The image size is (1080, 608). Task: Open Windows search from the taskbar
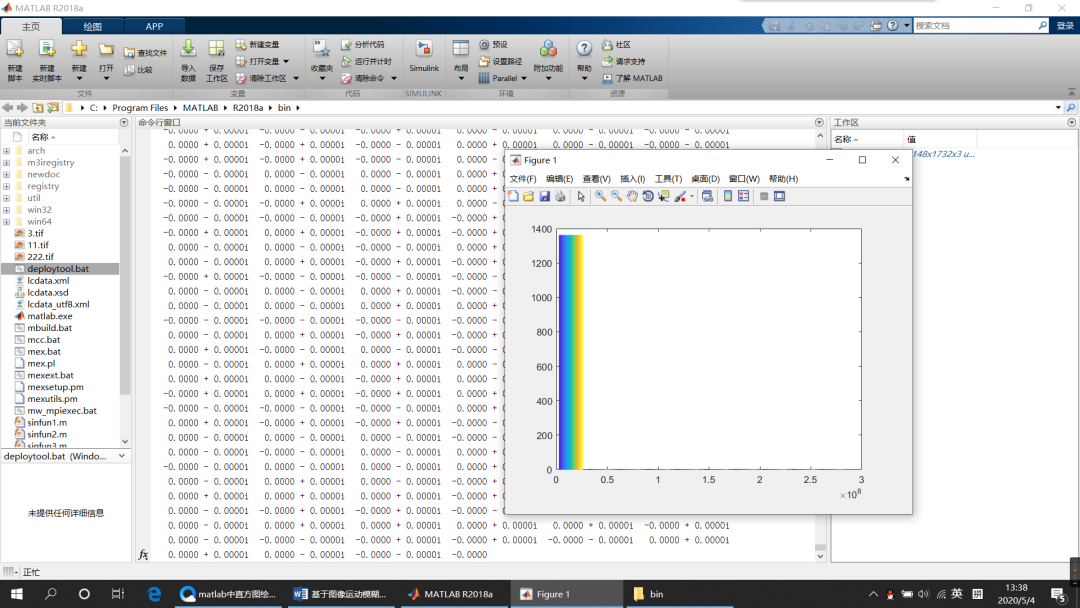(50, 594)
